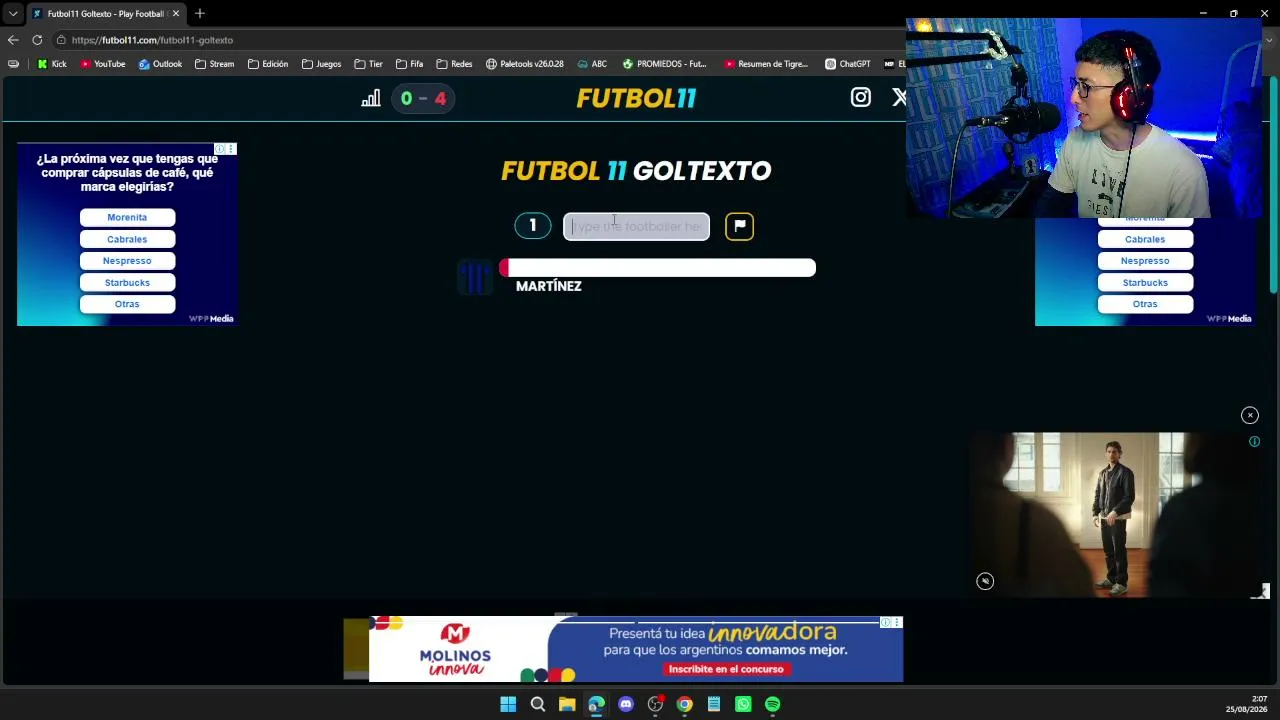The height and width of the screenshot is (720, 1280).
Task: Click the site info icon in address bar
Action: pos(61,40)
